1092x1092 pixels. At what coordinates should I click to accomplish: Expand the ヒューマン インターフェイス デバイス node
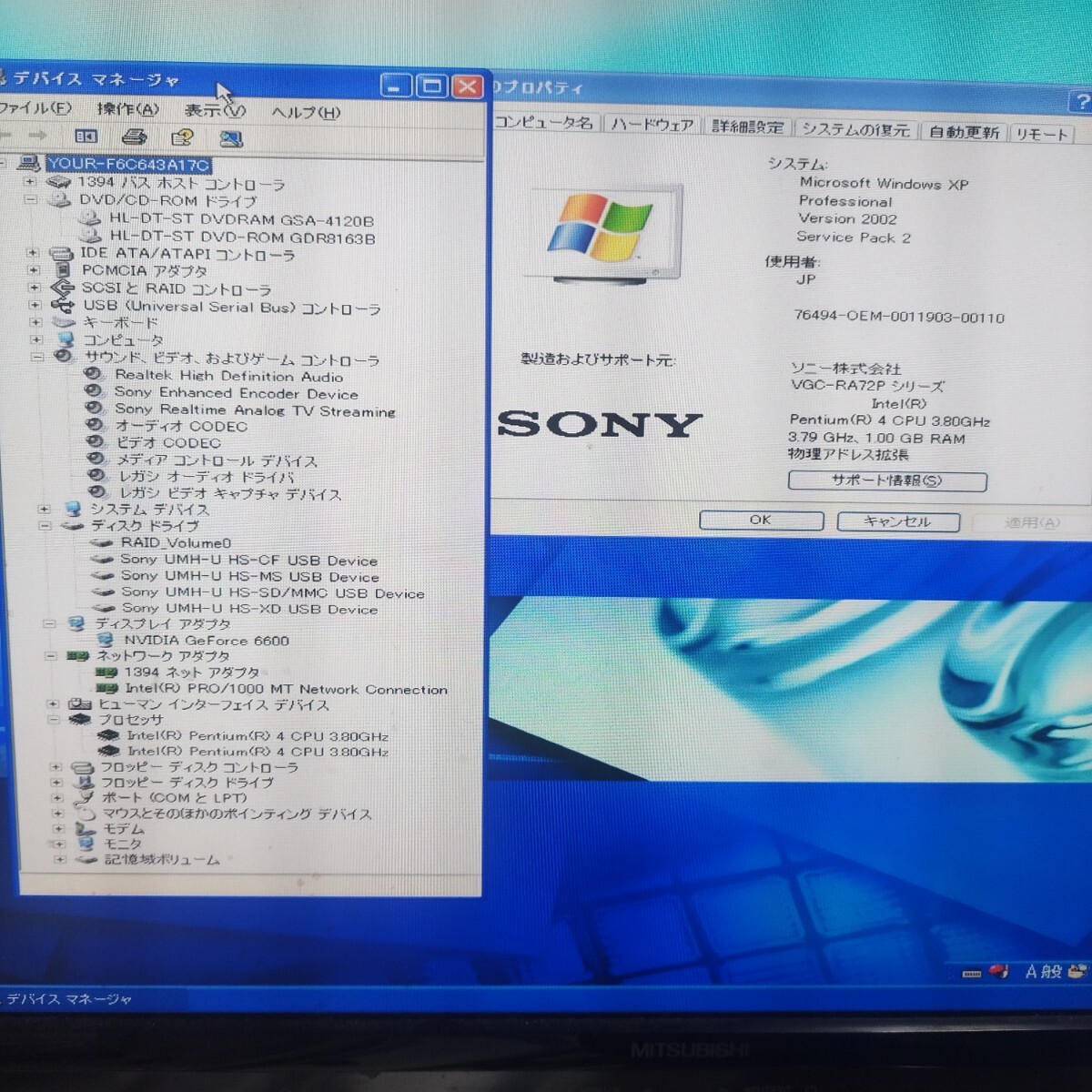click(53, 704)
